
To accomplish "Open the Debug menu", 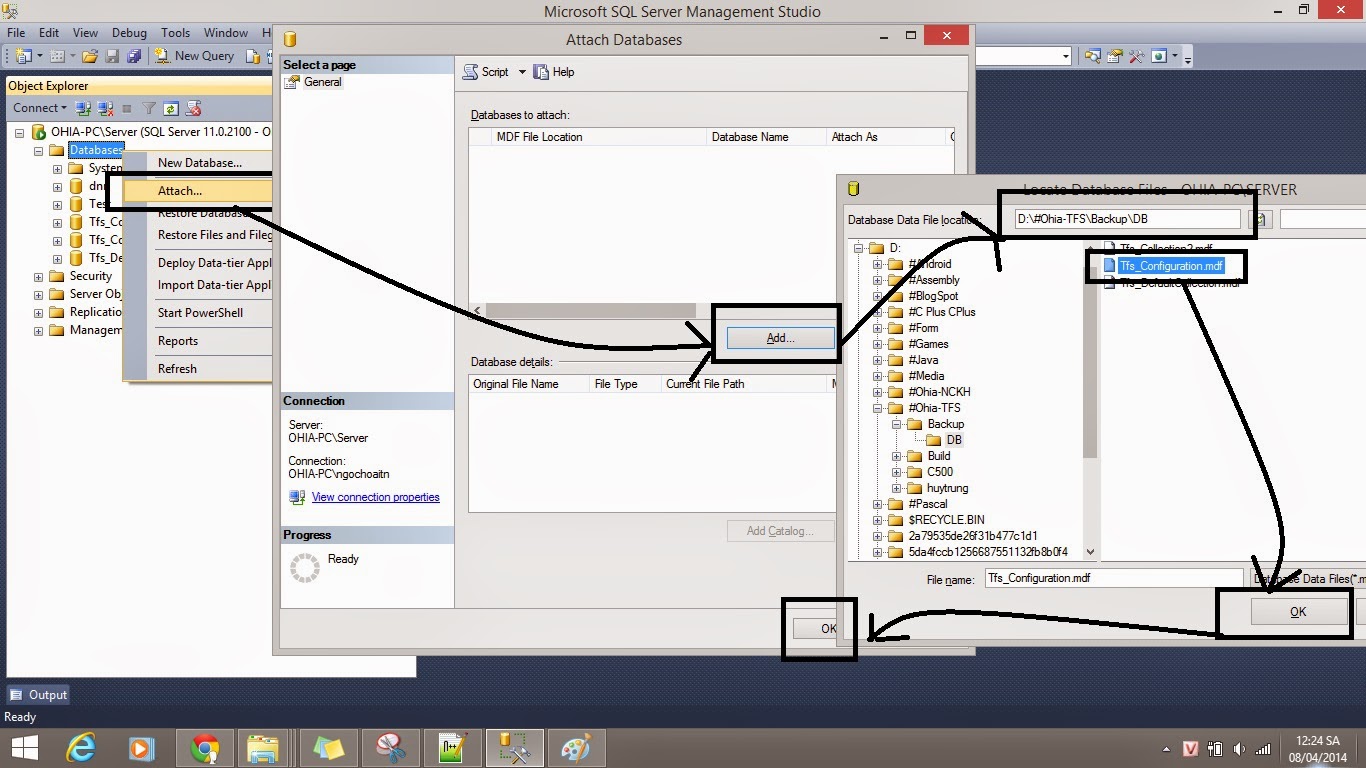I will click(x=129, y=32).
